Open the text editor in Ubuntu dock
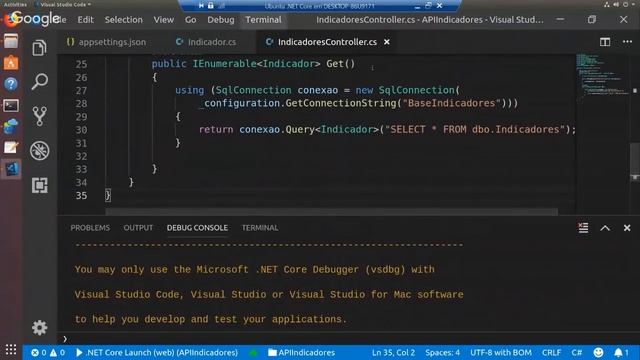The height and width of the screenshot is (360, 640). coord(11,147)
